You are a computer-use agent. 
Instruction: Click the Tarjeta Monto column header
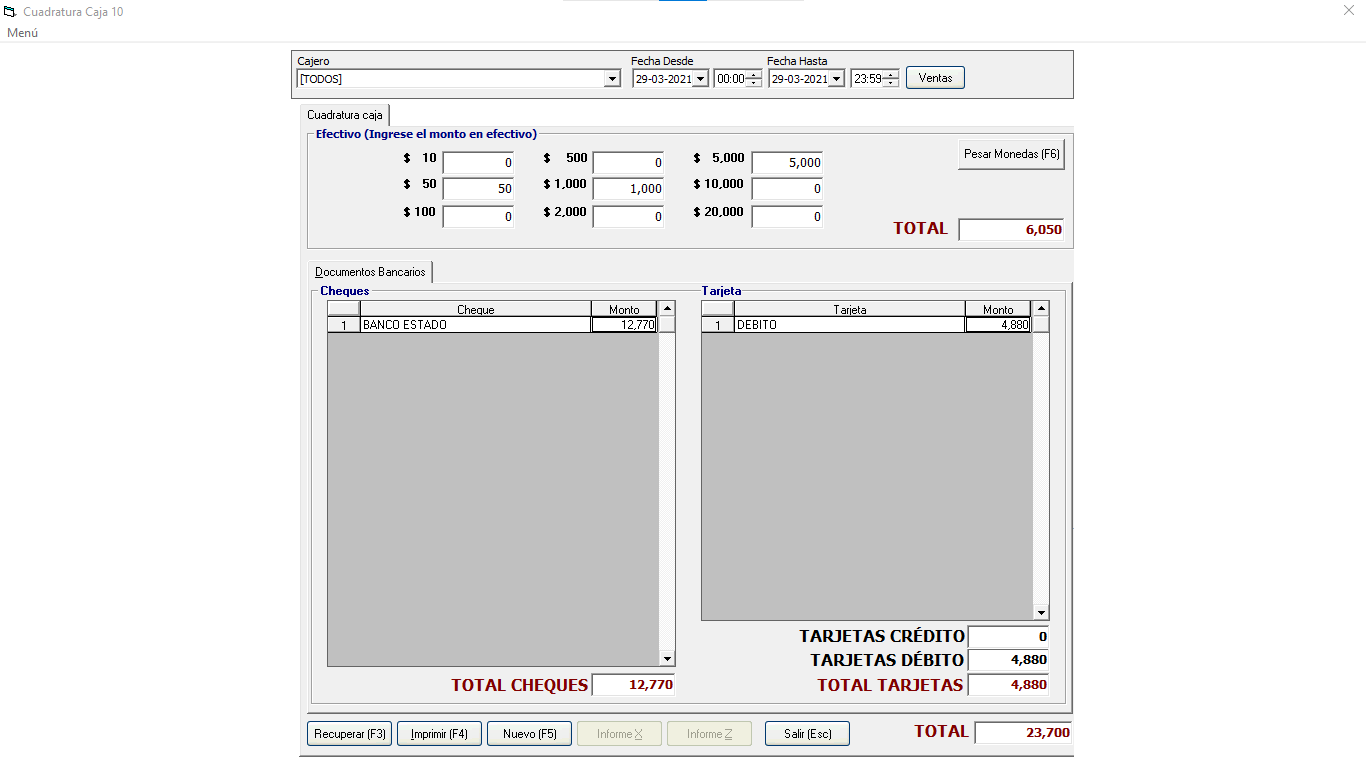(x=998, y=309)
